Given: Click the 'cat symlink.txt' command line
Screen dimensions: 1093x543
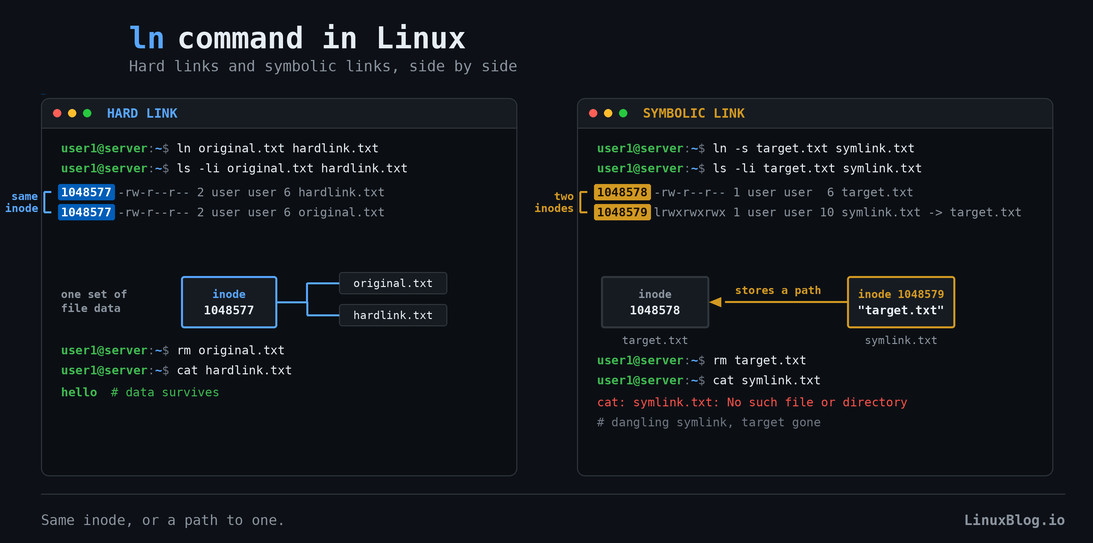Looking at the screenshot, I should point(708,381).
